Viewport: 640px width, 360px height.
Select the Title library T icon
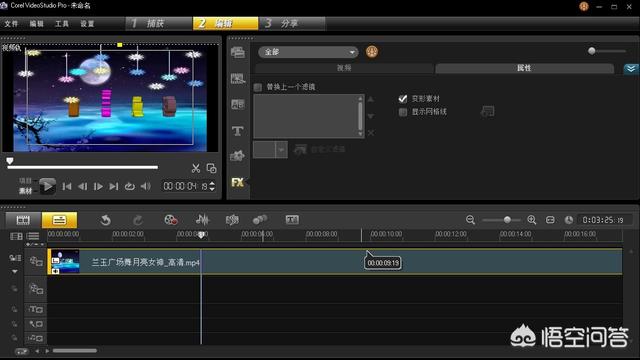[238, 131]
